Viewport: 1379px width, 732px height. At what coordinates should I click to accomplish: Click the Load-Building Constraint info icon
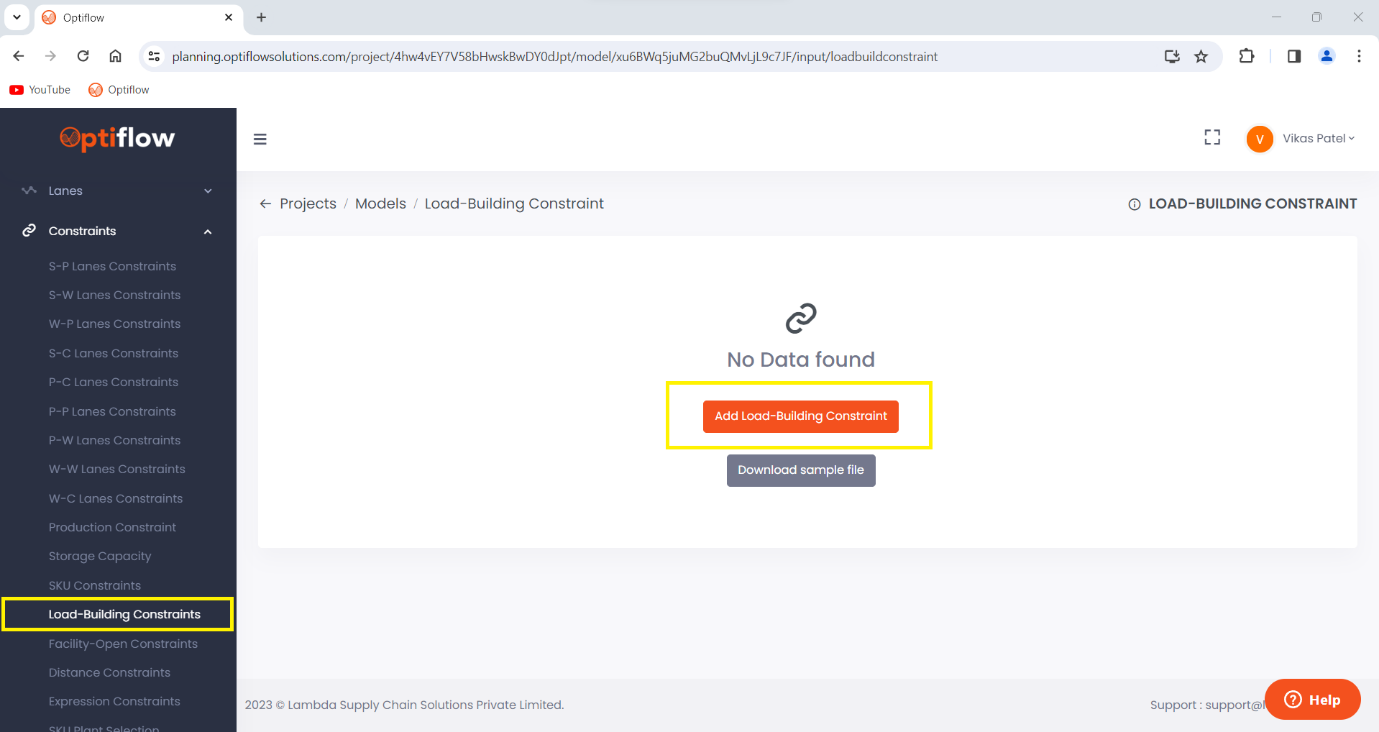(1133, 203)
